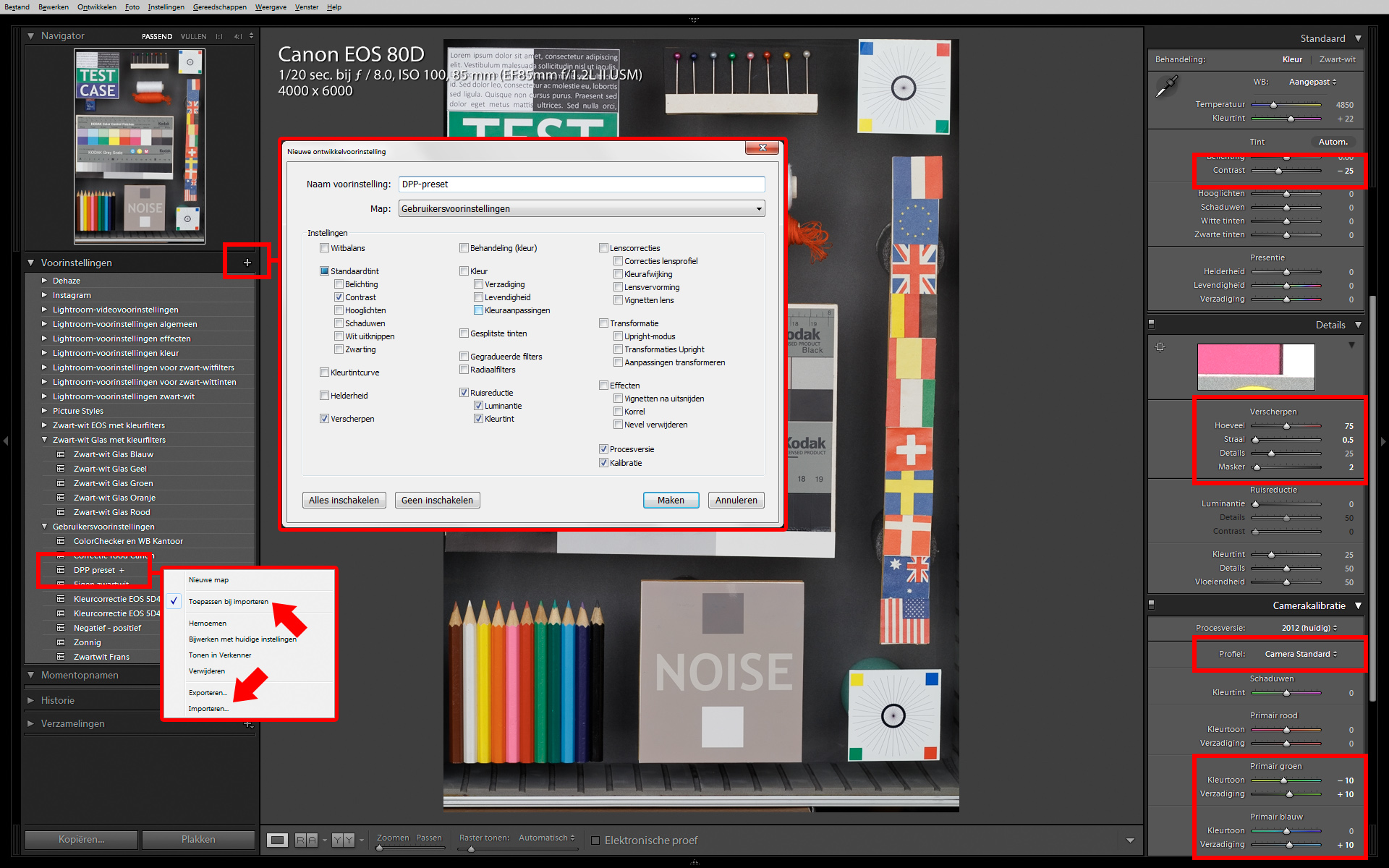Image resolution: width=1389 pixels, height=868 pixels.
Task: Enable the Witbalans checkbox
Action: click(x=324, y=248)
